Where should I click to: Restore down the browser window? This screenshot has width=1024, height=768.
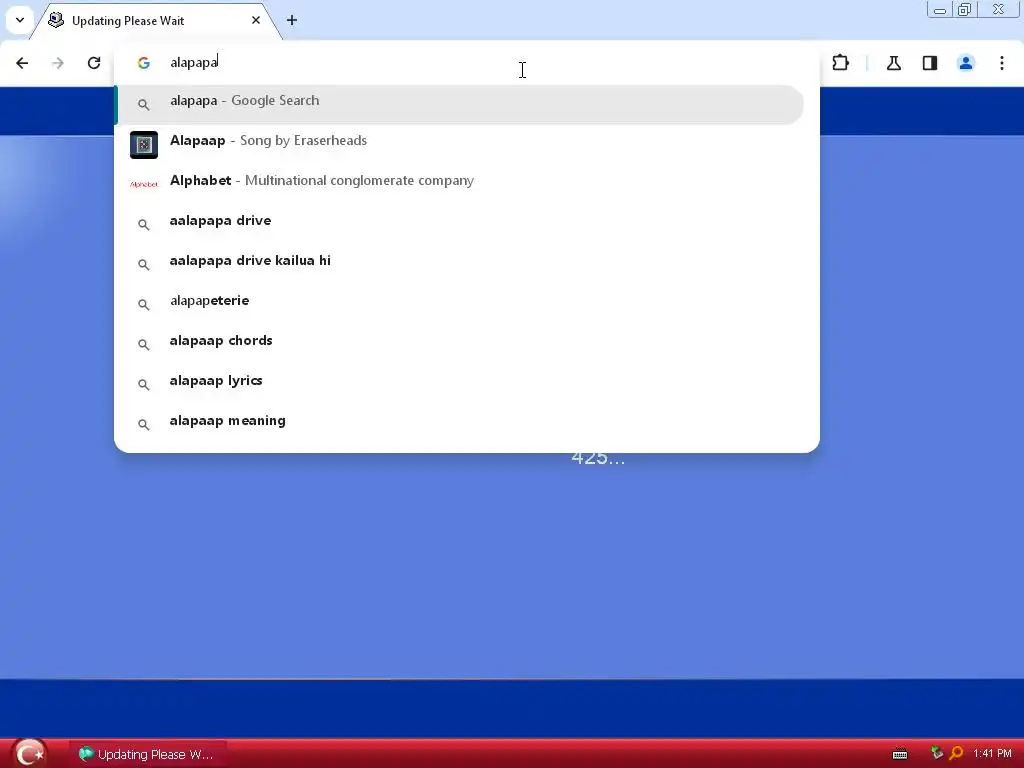(965, 10)
